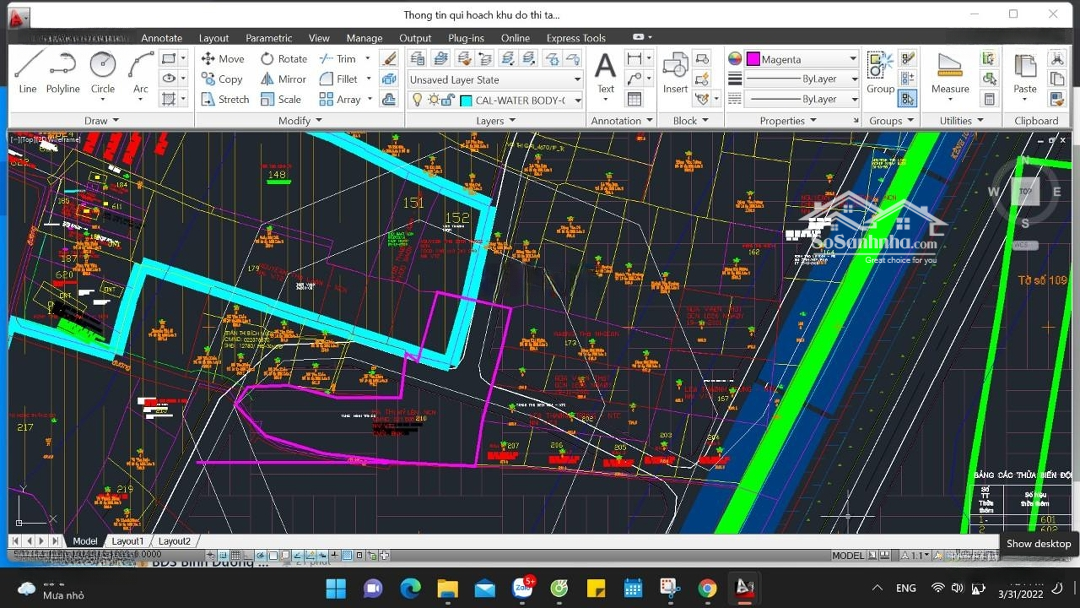The height and width of the screenshot is (608, 1080).
Task: Toggle the layer freeze sun icon
Action: point(433,100)
